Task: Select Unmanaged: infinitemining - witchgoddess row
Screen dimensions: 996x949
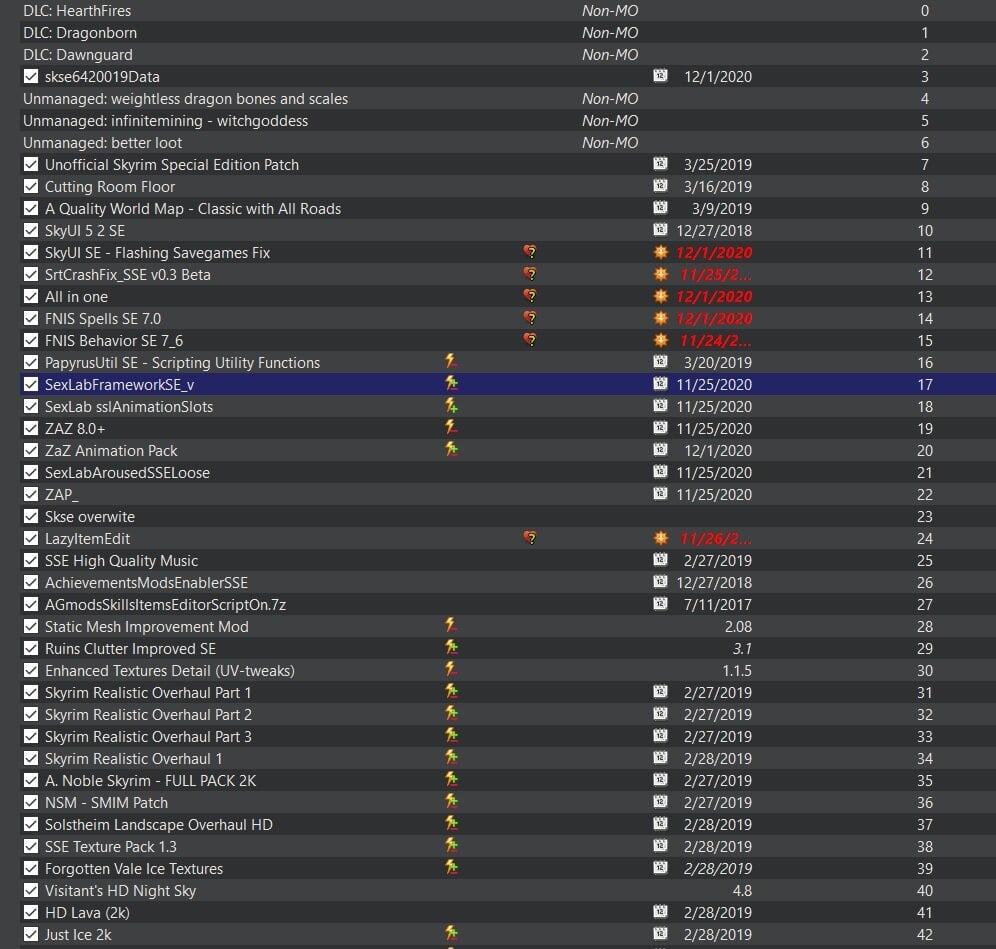Action: (x=508, y=121)
